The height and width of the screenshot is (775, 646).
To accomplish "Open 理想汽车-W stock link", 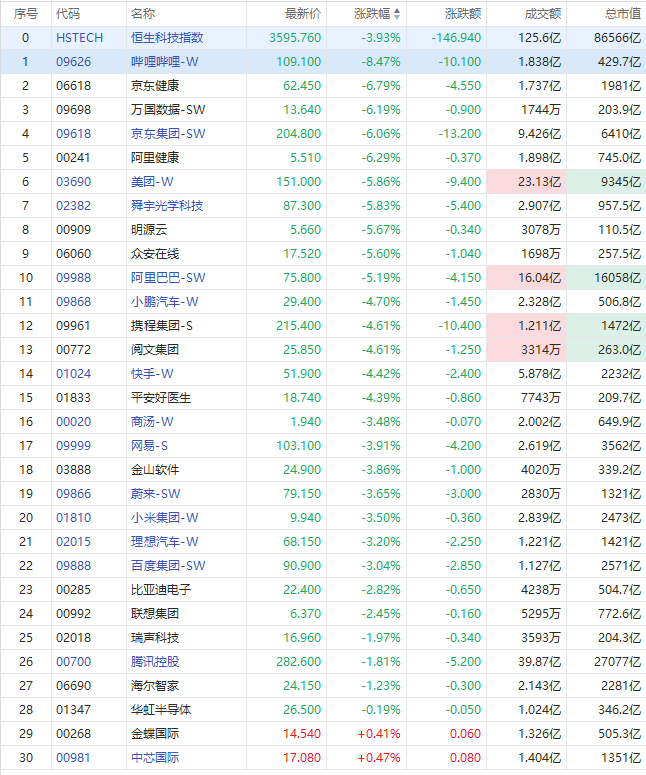I will coord(165,542).
